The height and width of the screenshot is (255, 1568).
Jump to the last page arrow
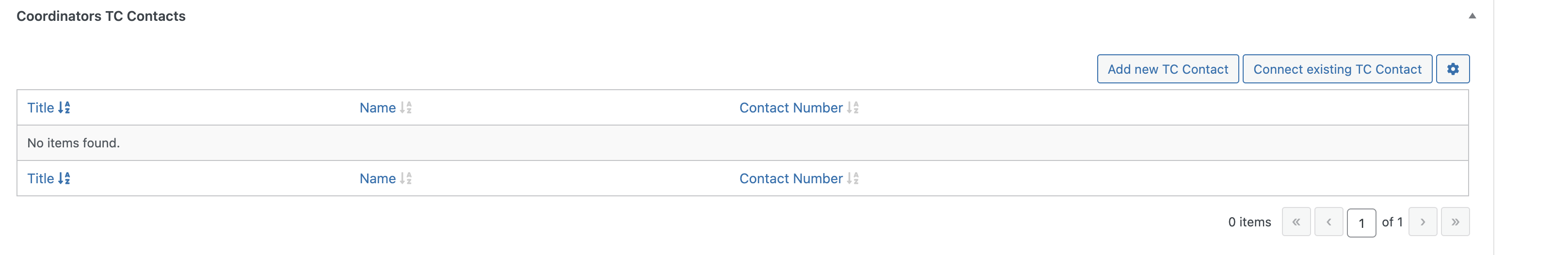click(x=1456, y=222)
